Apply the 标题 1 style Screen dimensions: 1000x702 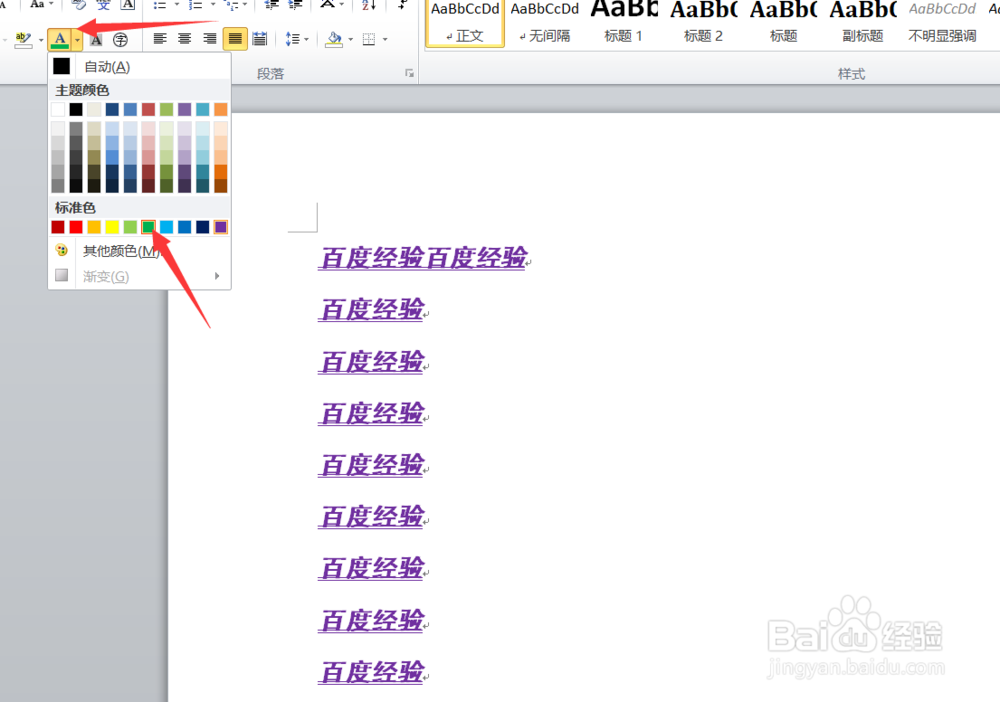pos(624,24)
